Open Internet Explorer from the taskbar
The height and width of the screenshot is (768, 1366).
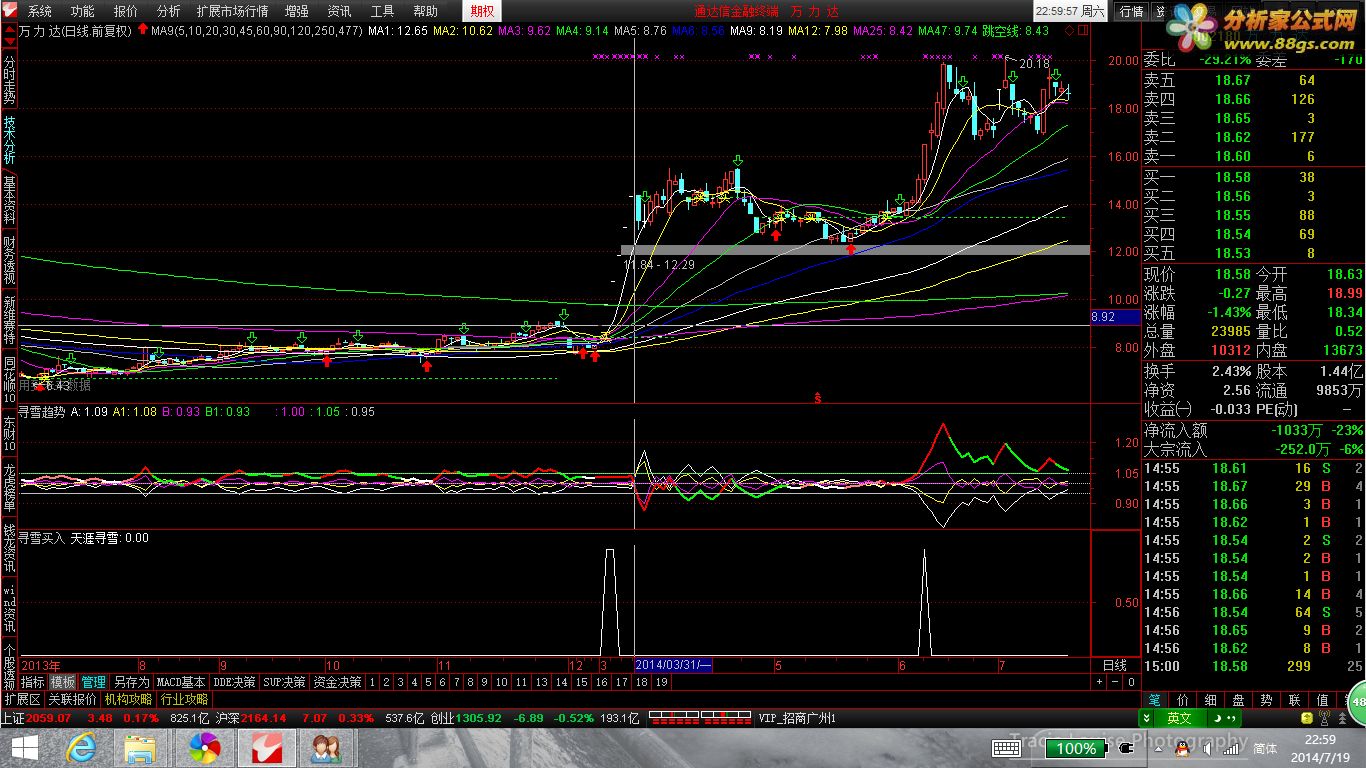coord(81,748)
